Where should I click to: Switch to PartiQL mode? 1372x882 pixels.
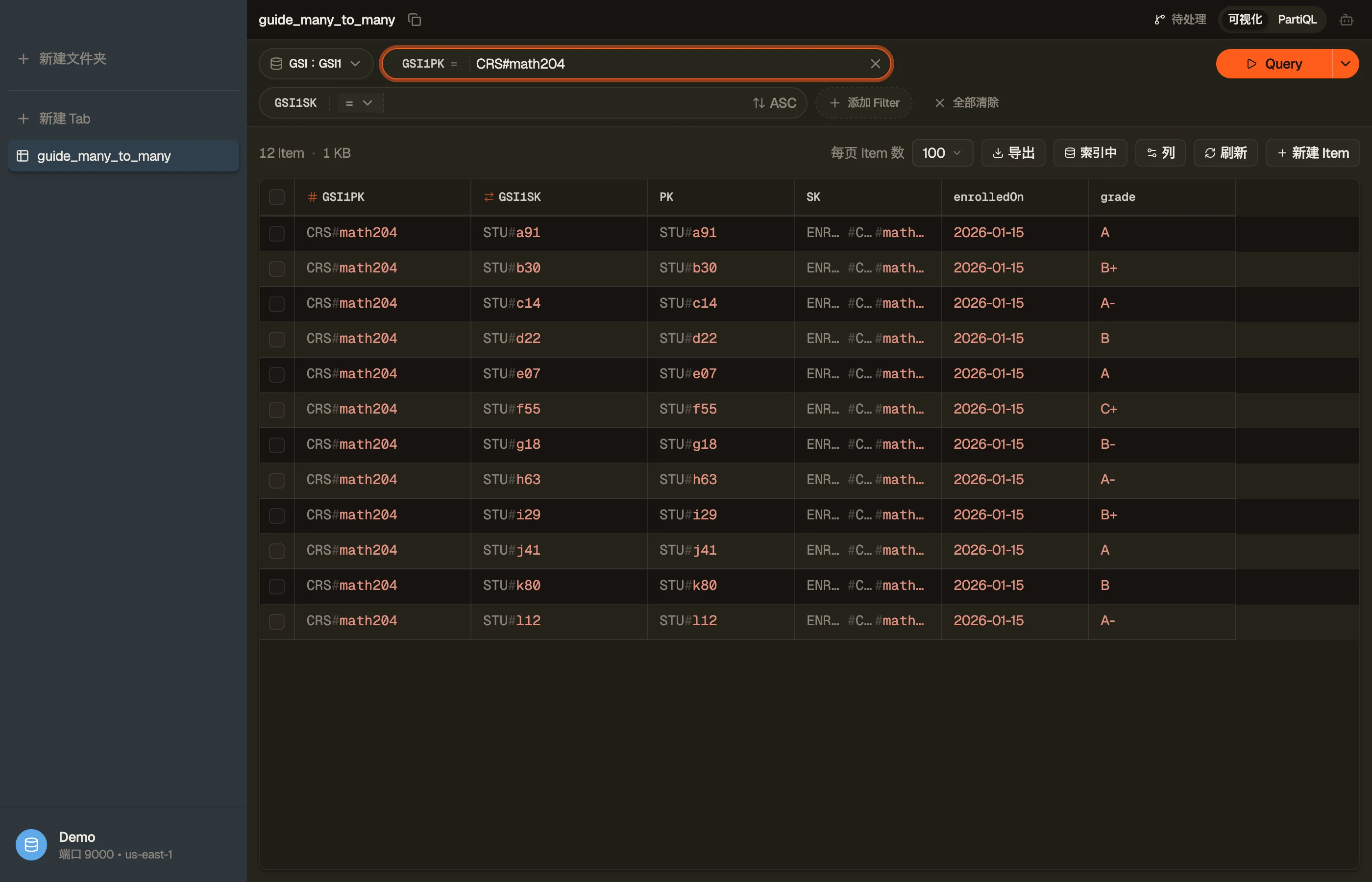[1297, 20]
